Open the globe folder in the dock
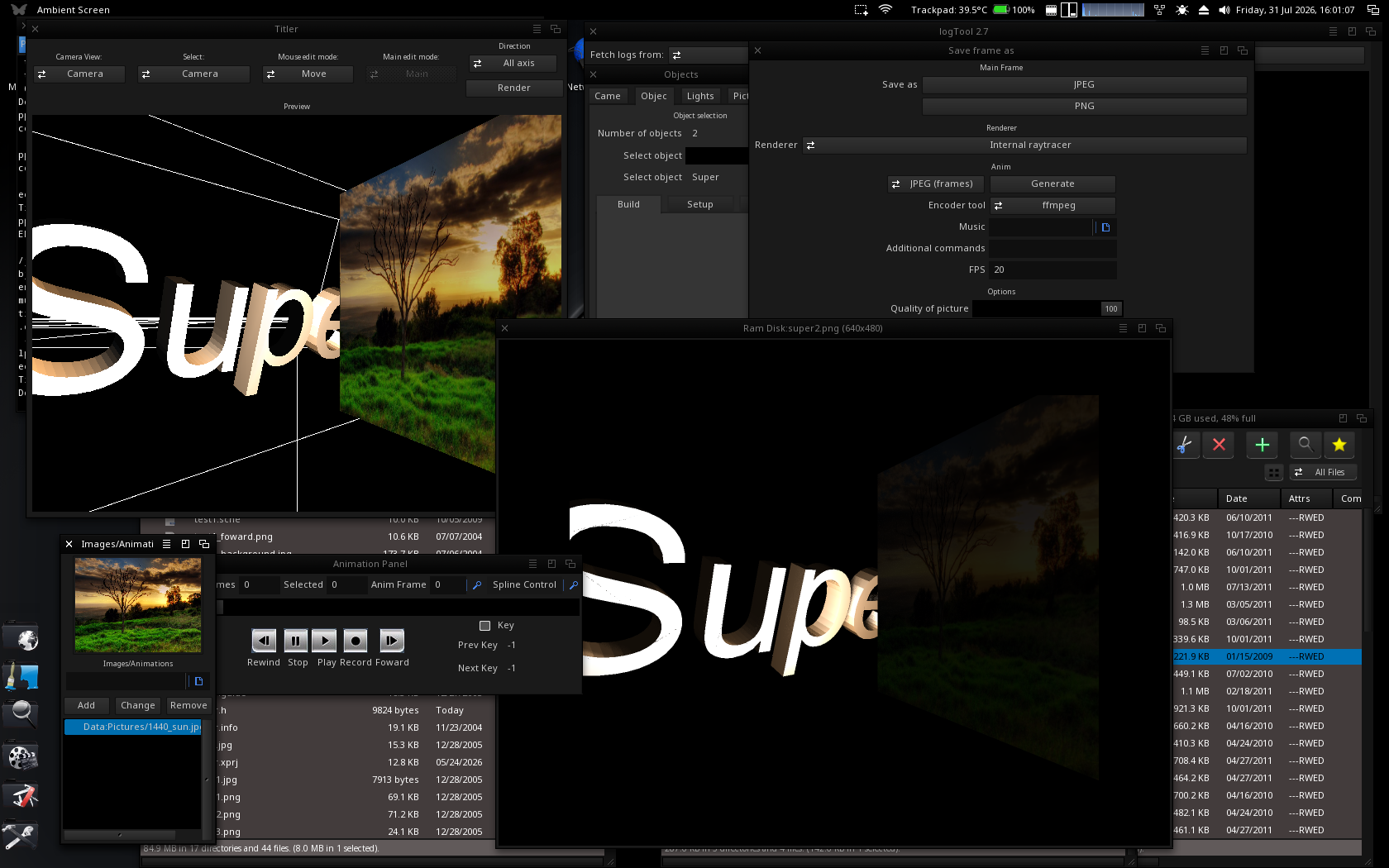This screenshot has width=1389, height=868. click(x=21, y=638)
